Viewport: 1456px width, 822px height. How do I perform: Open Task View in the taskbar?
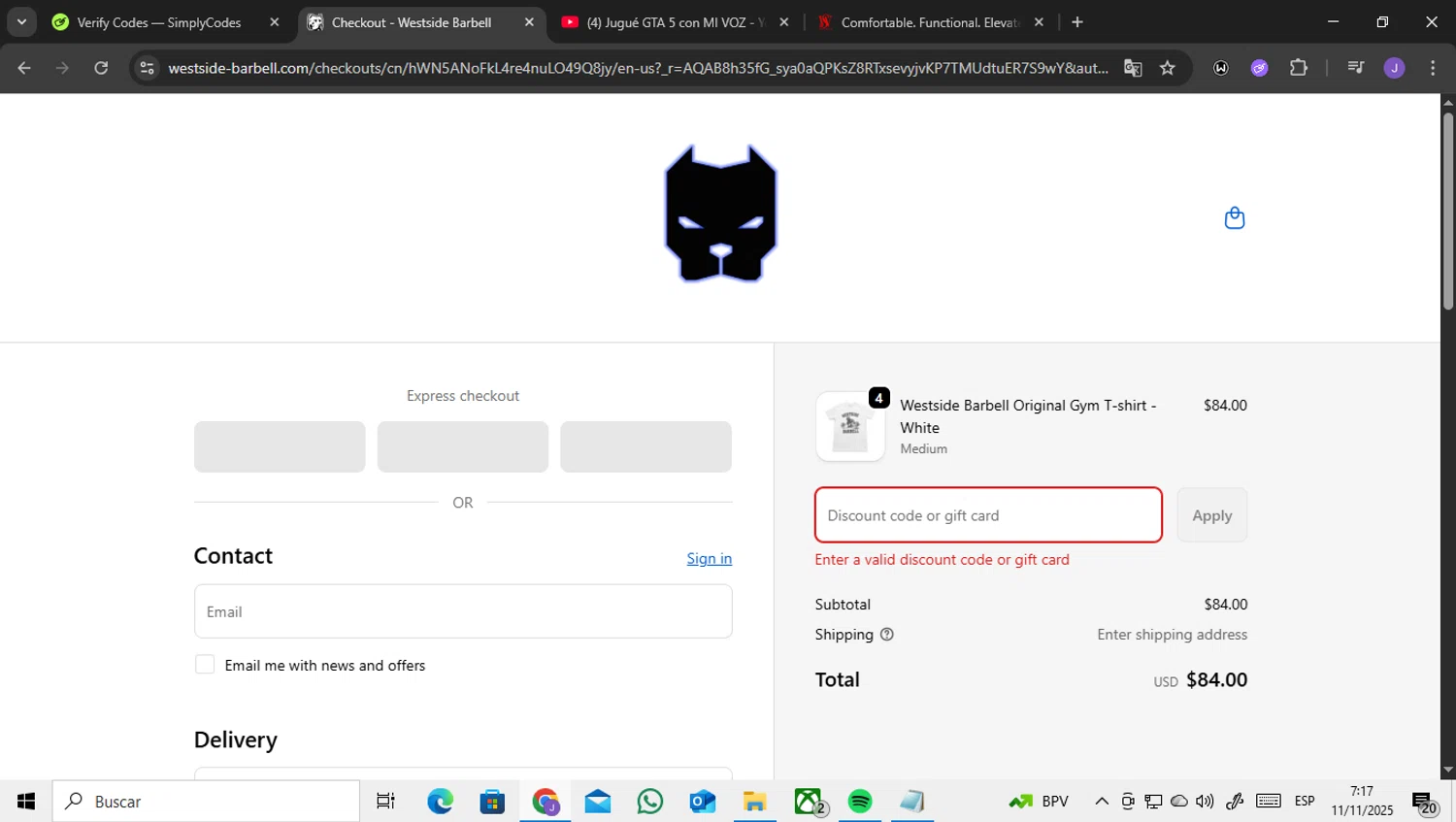click(x=385, y=802)
